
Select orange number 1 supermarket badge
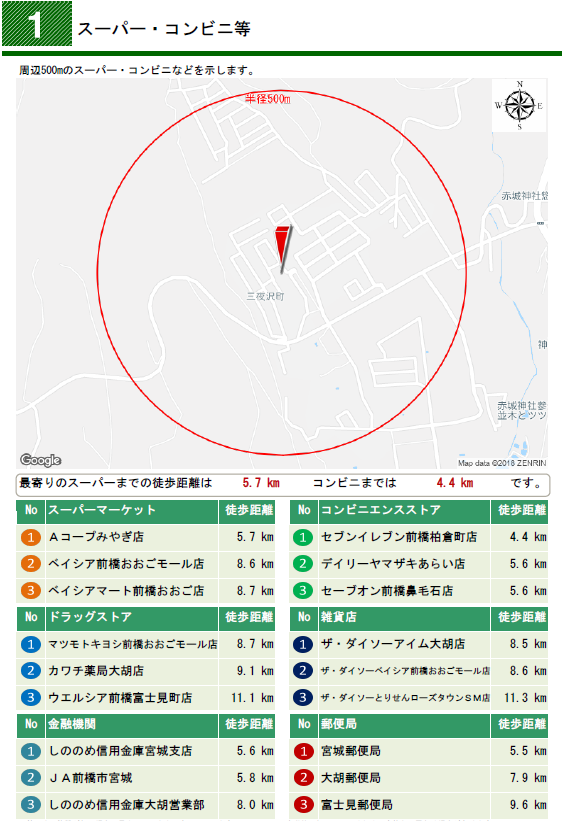(x=31, y=537)
